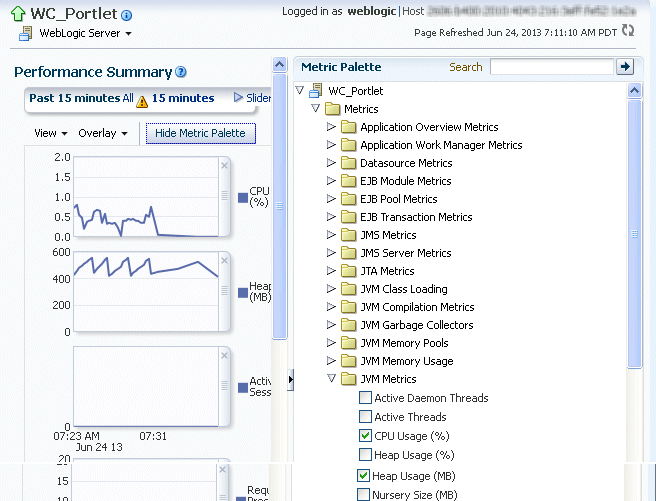Expand JMS Server Metrics
This screenshot has height=501, width=656.
[x=331, y=252]
